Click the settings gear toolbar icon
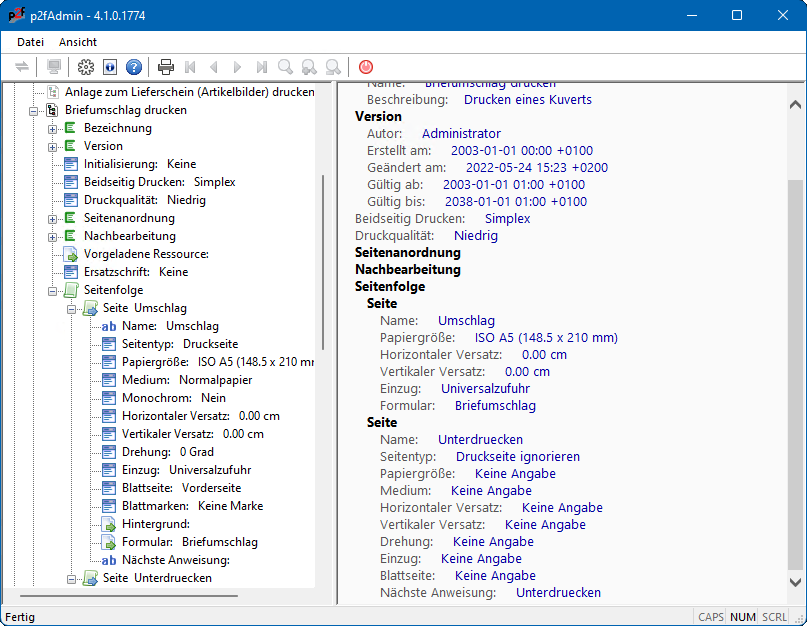 tap(86, 67)
